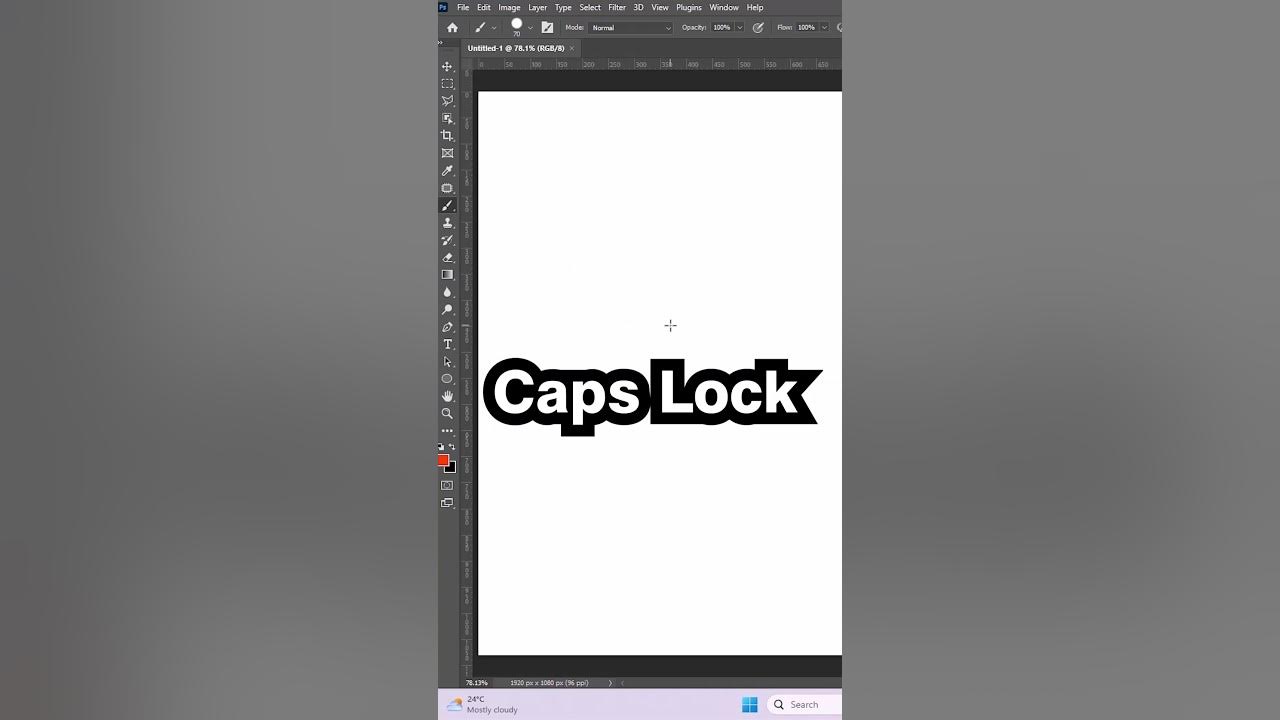The height and width of the screenshot is (720, 1280).
Task: Expand the collapsed toolbar double-arrow
Action: pyautogui.click(x=440, y=43)
